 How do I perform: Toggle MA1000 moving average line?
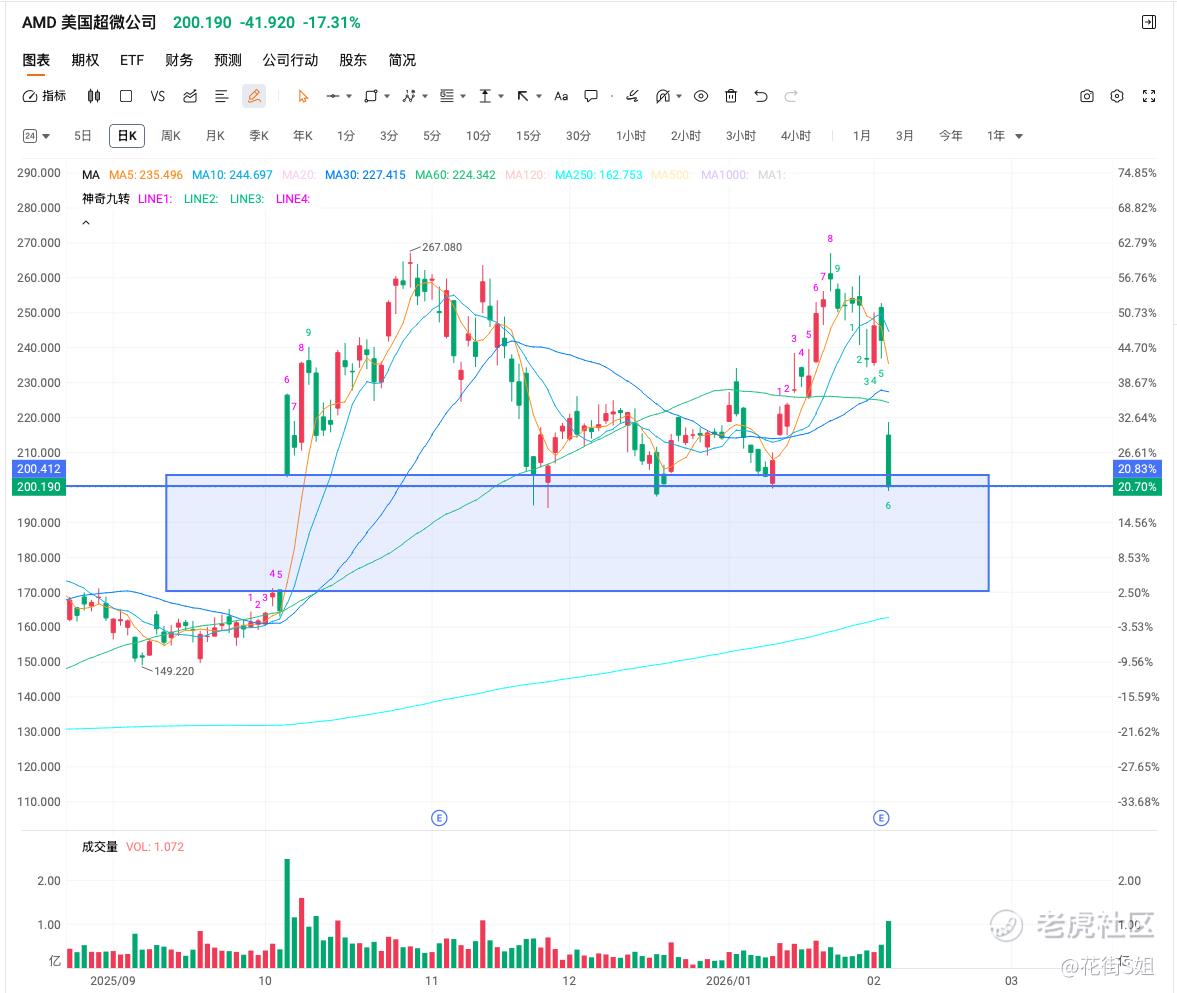point(724,175)
